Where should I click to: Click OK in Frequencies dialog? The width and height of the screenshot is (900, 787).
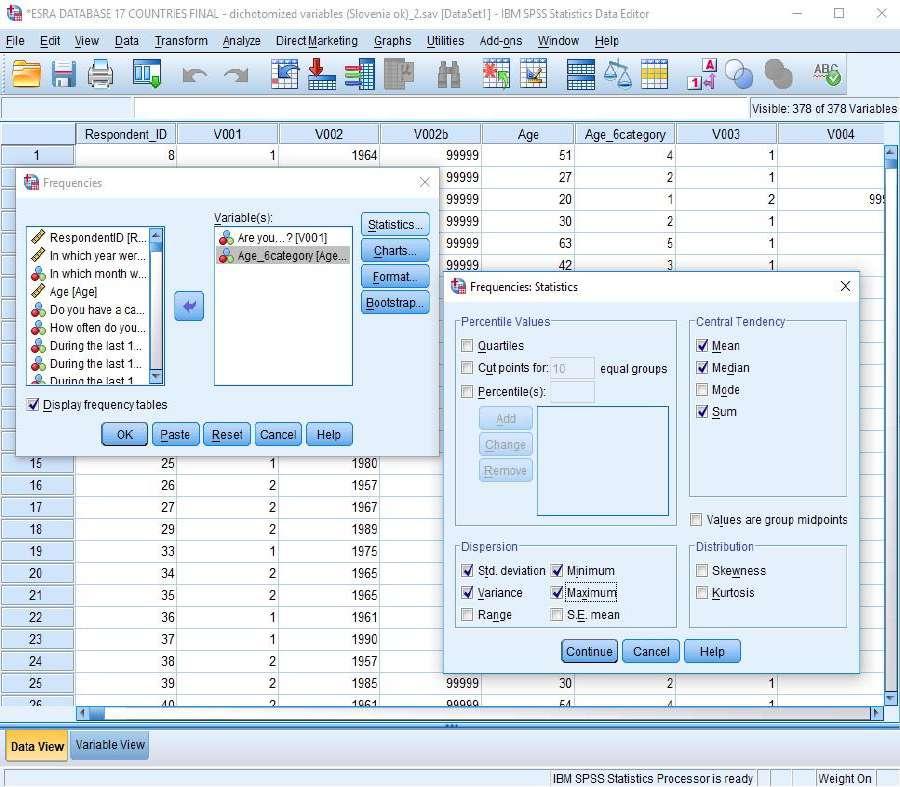(125, 435)
